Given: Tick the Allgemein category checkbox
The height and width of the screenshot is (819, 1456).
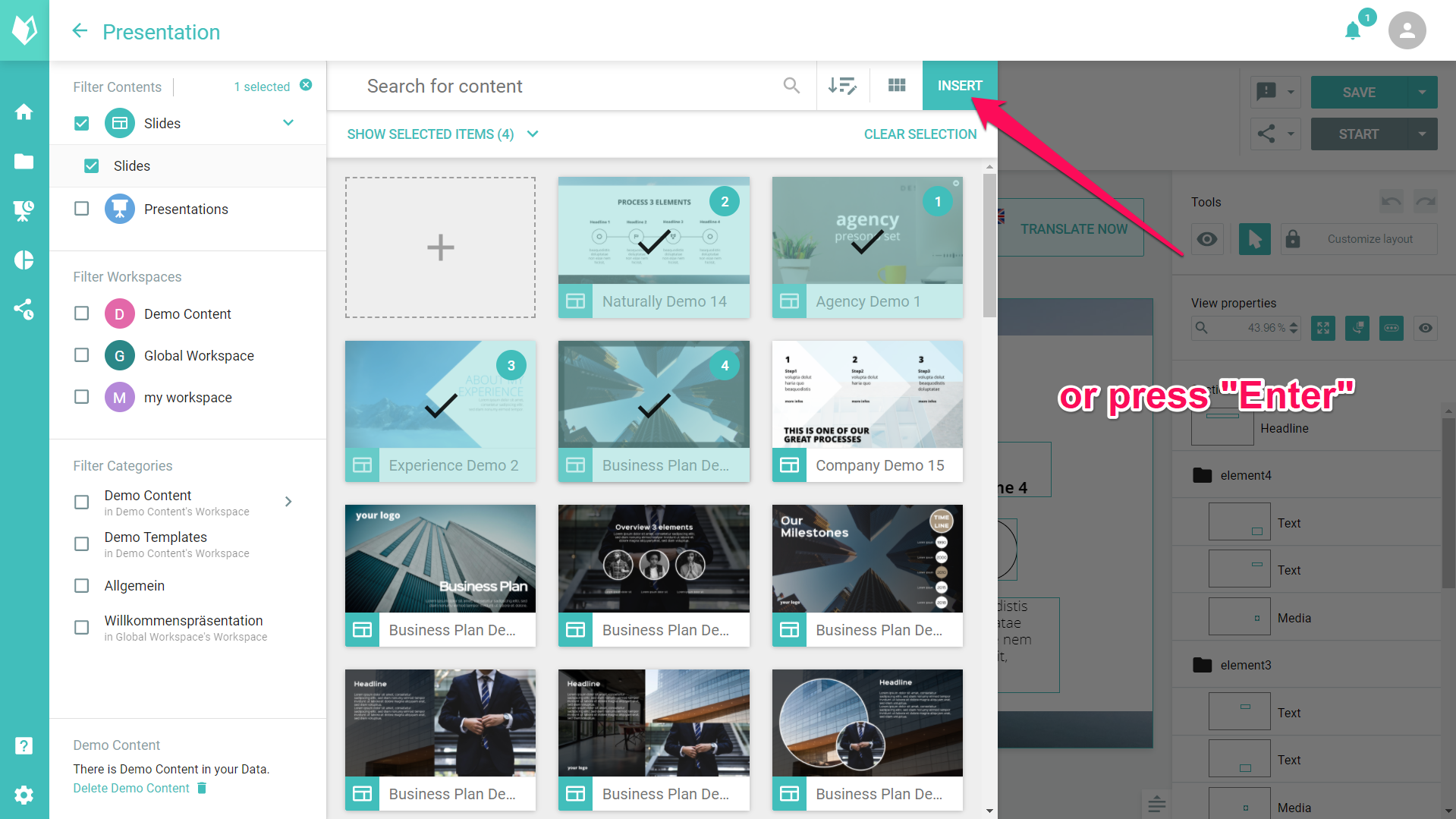Looking at the screenshot, I should click(x=82, y=586).
